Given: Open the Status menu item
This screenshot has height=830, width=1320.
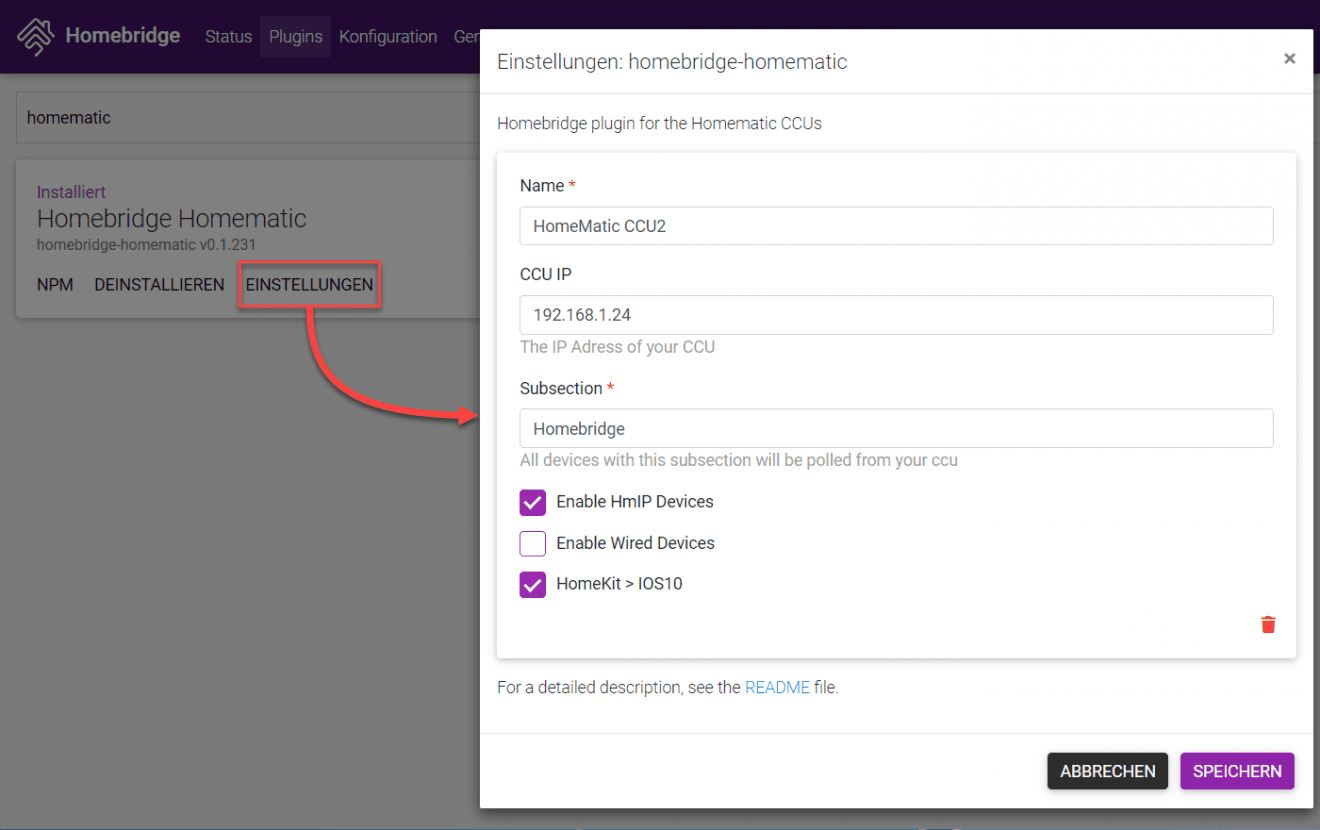Looking at the screenshot, I should coord(228,37).
